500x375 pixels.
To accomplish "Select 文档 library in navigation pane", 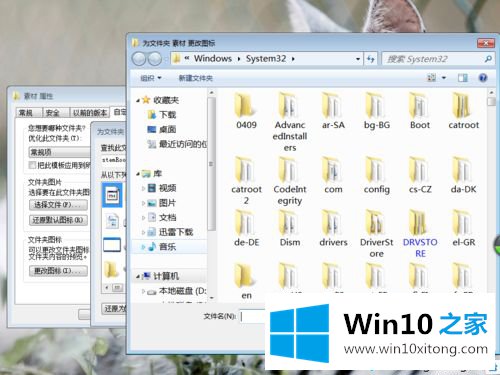I will click(162, 218).
